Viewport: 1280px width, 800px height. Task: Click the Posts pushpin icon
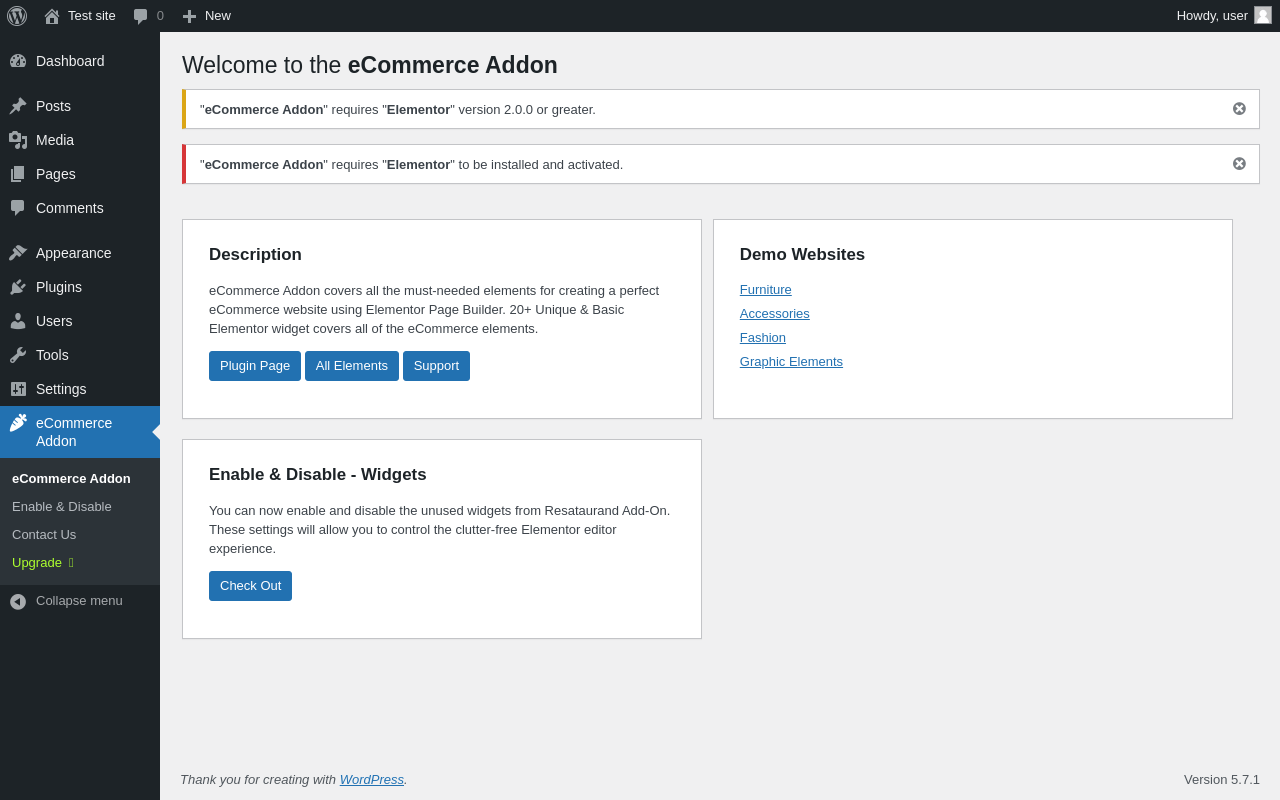[x=18, y=106]
